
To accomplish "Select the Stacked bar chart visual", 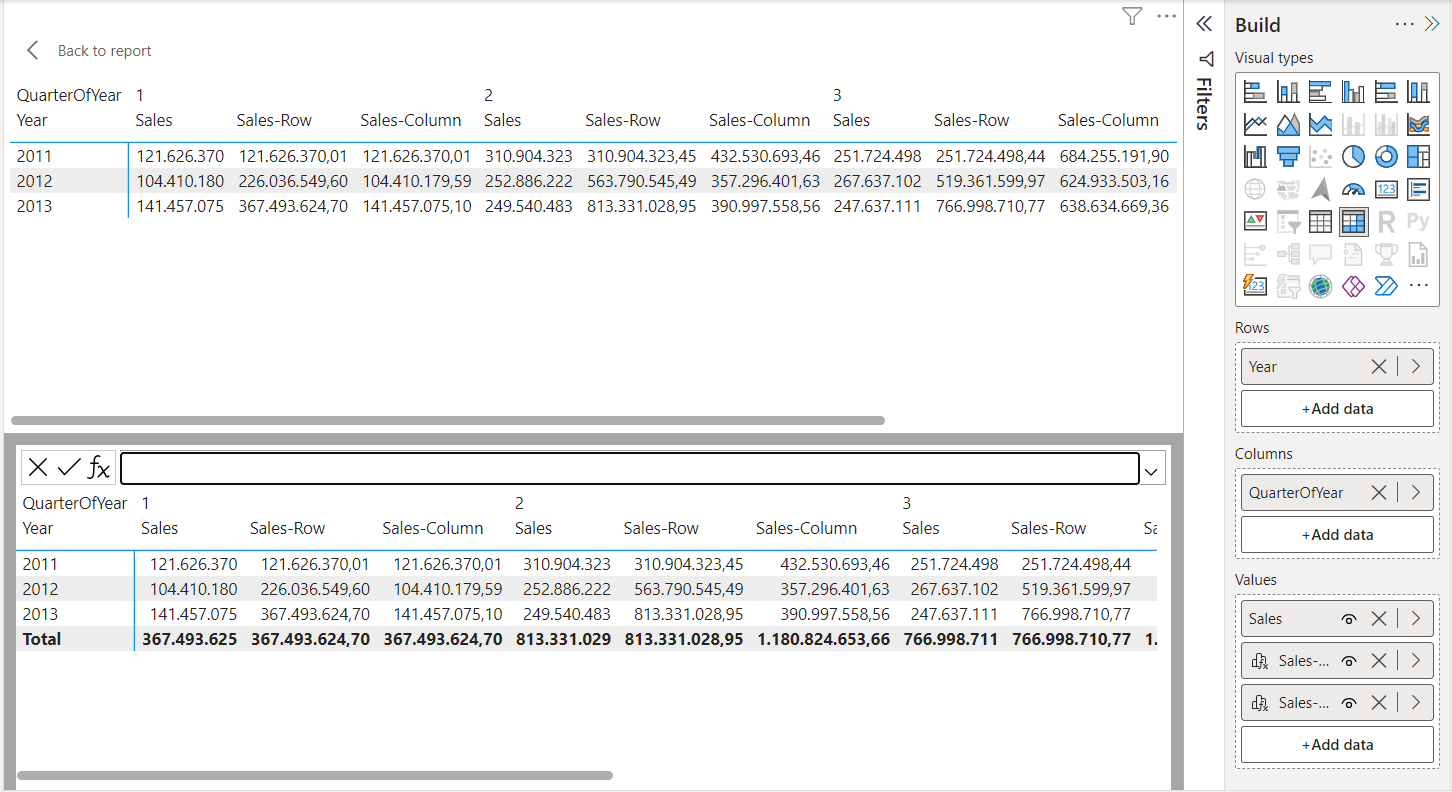I will point(1255,92).
